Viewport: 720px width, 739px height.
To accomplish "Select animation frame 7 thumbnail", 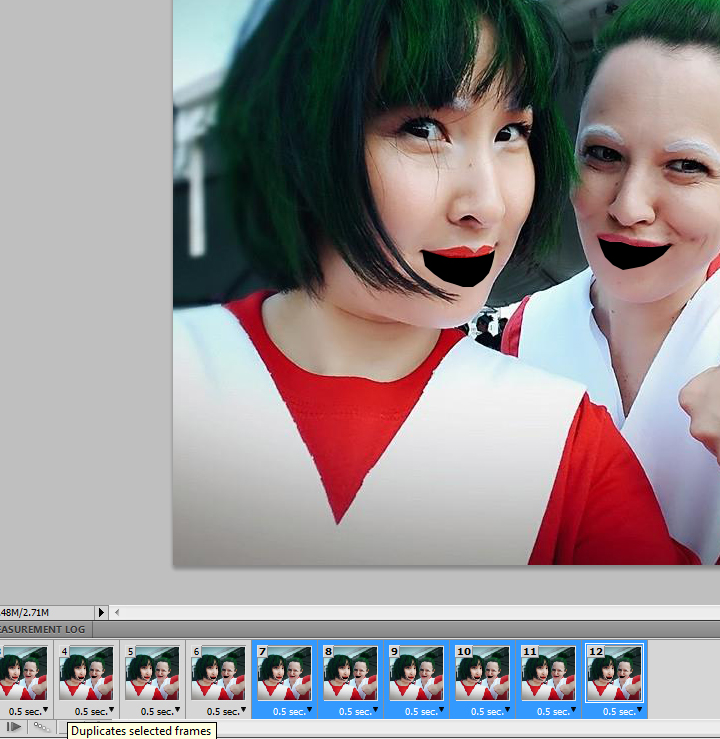I will coord(284,673).
